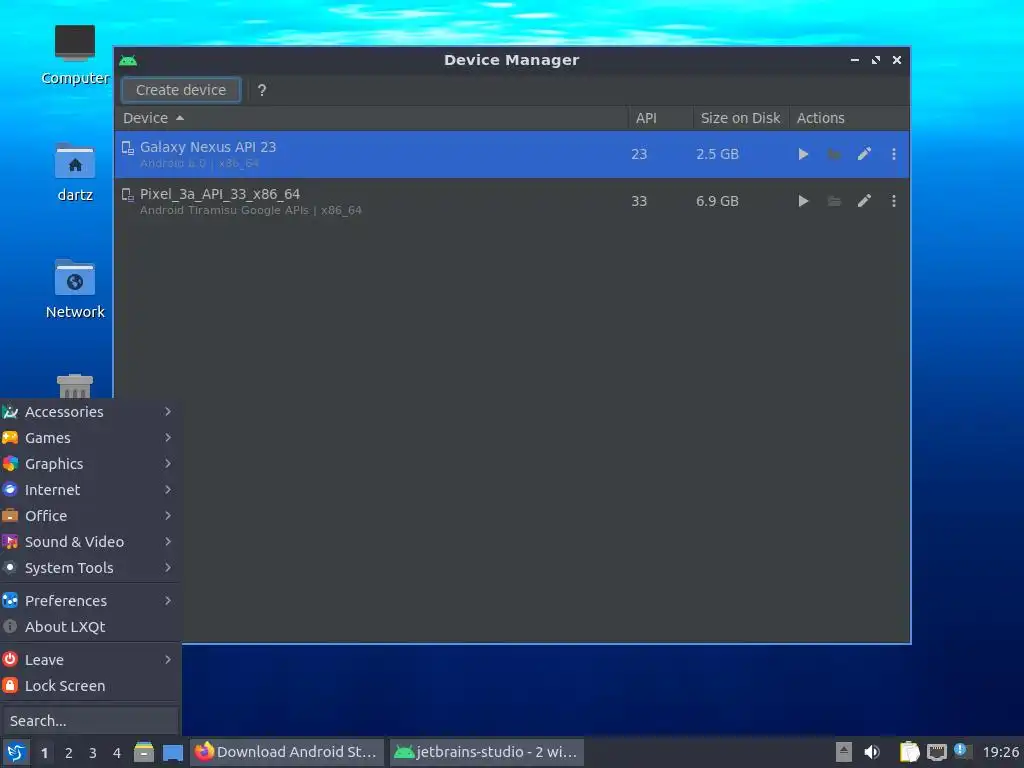Screen dimensions: 1024x768
Task: Click the 2.5 GB size value
Action: 717,154
